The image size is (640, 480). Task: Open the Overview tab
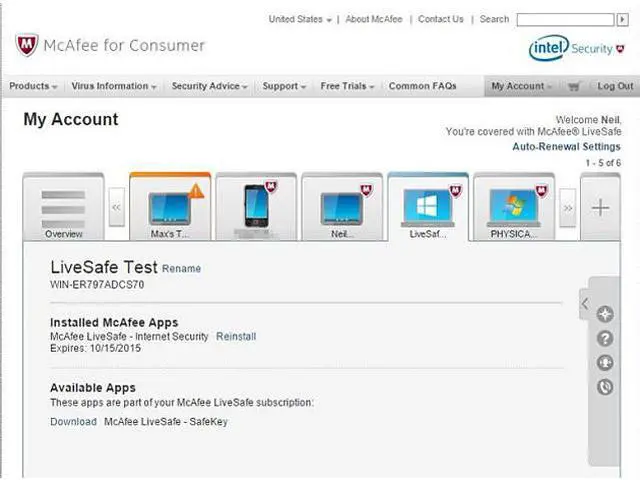coord(63,207)
